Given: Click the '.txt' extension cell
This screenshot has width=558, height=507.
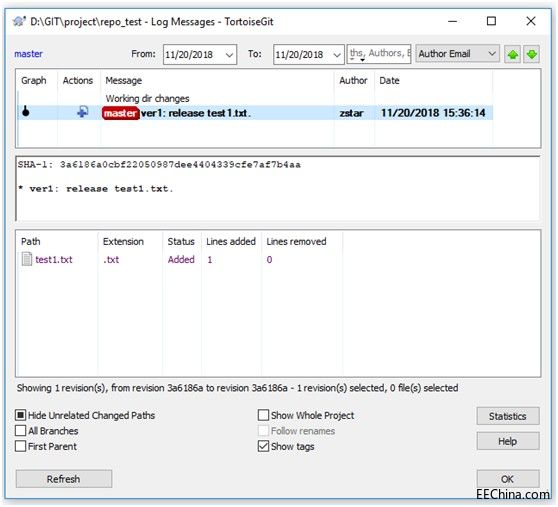Looking at the screenshot, I should 111,259.
